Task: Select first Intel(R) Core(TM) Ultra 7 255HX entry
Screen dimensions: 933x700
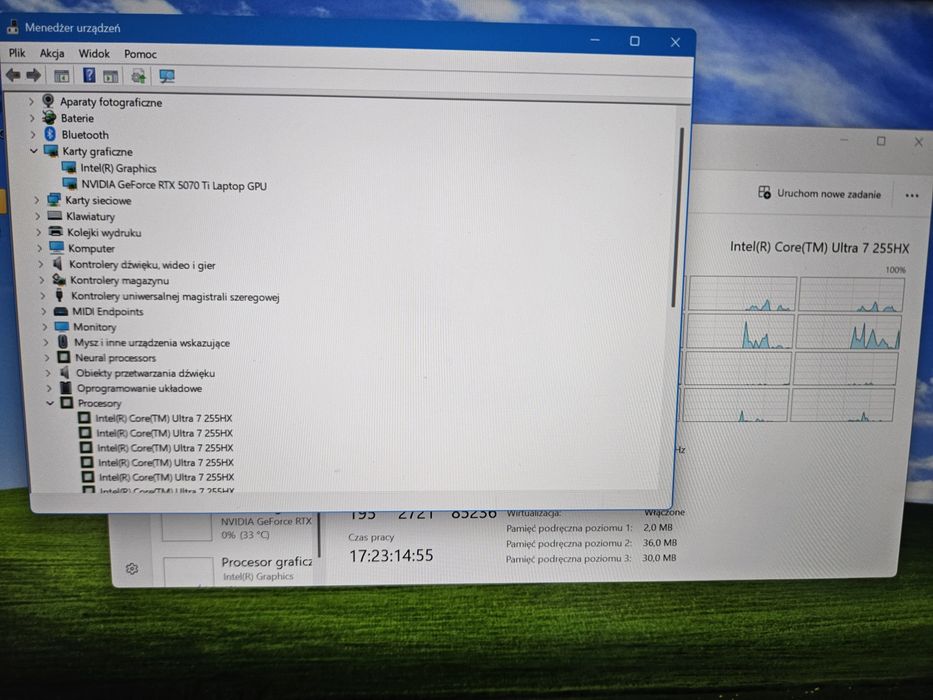Action: (x=164, y=418)
